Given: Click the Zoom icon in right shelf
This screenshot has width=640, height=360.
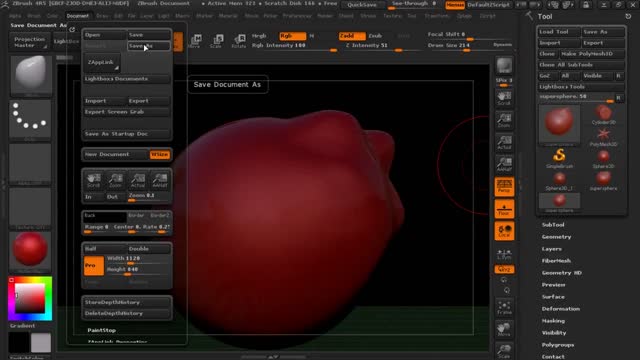Looking at the screenshot, I should (504, 120).
